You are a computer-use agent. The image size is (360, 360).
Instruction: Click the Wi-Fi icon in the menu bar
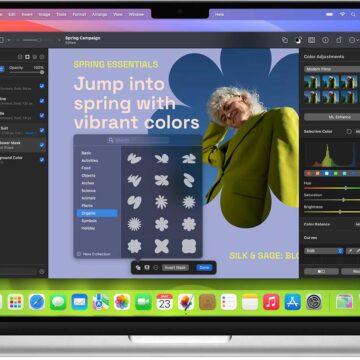click(342, 14)
